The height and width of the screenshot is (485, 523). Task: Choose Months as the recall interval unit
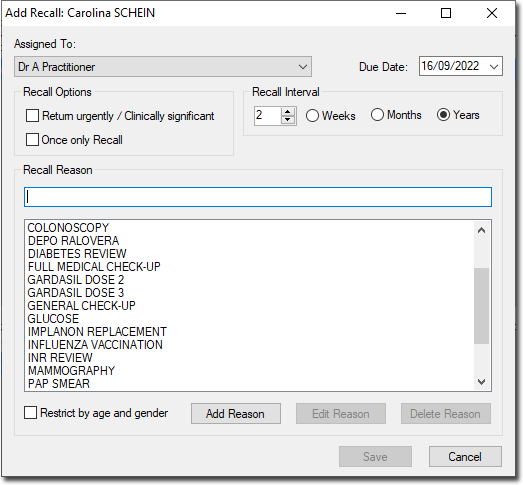click(x=377, y=115)
